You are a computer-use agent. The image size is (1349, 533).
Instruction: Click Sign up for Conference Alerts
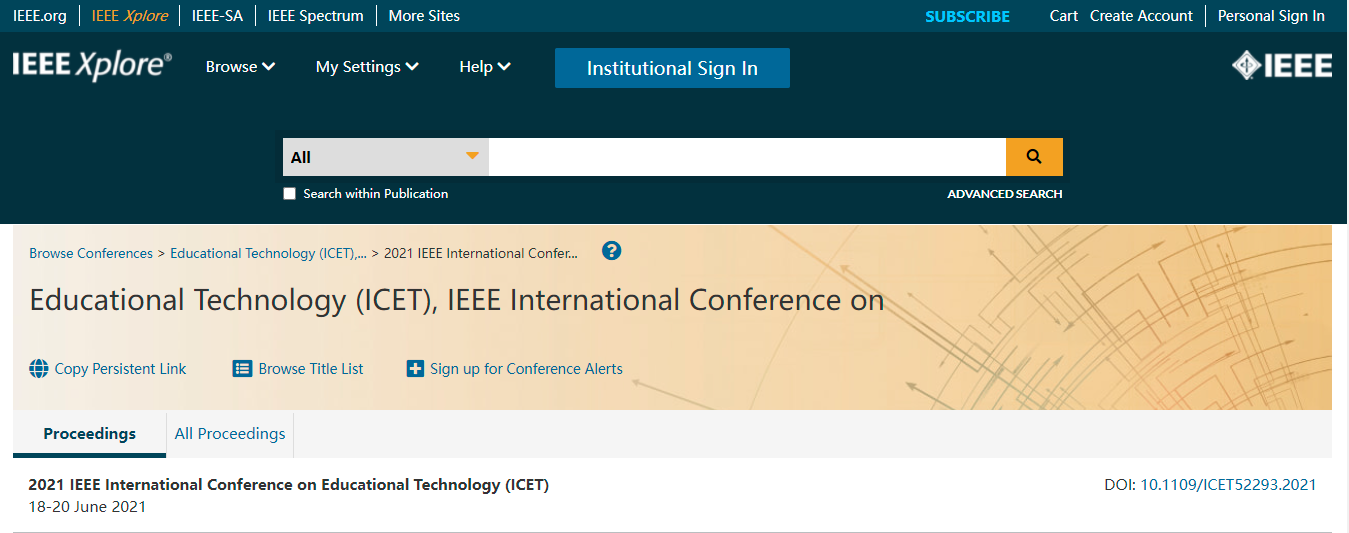point(526,369)
